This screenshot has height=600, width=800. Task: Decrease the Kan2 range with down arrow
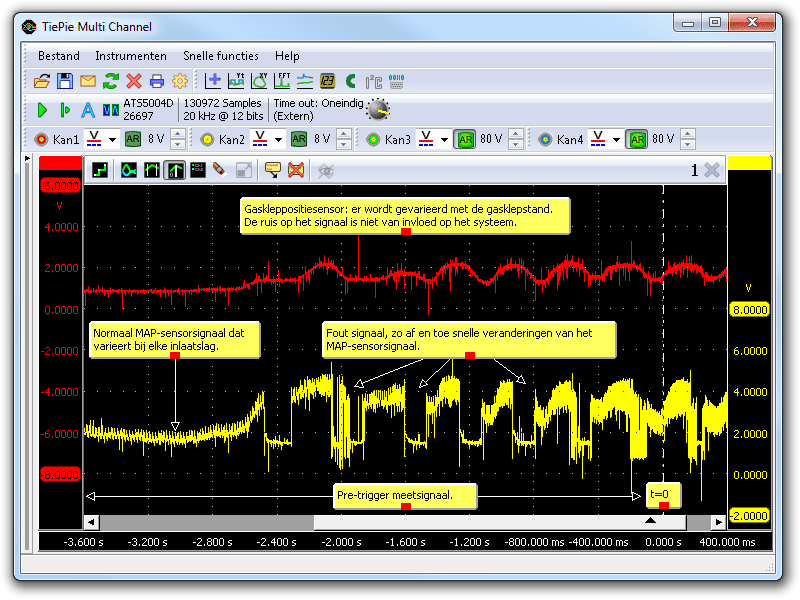point(344,144)
